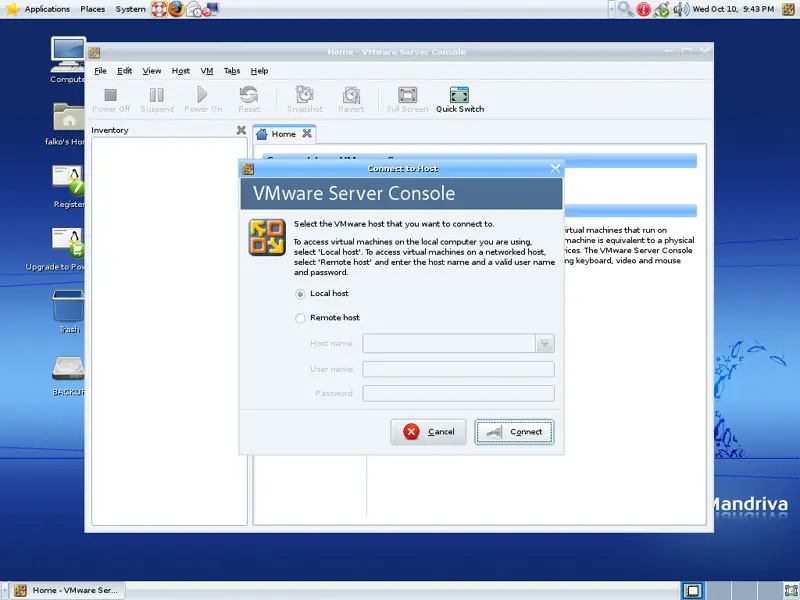Click the Suspend toolbar icon

pos(157,95)
